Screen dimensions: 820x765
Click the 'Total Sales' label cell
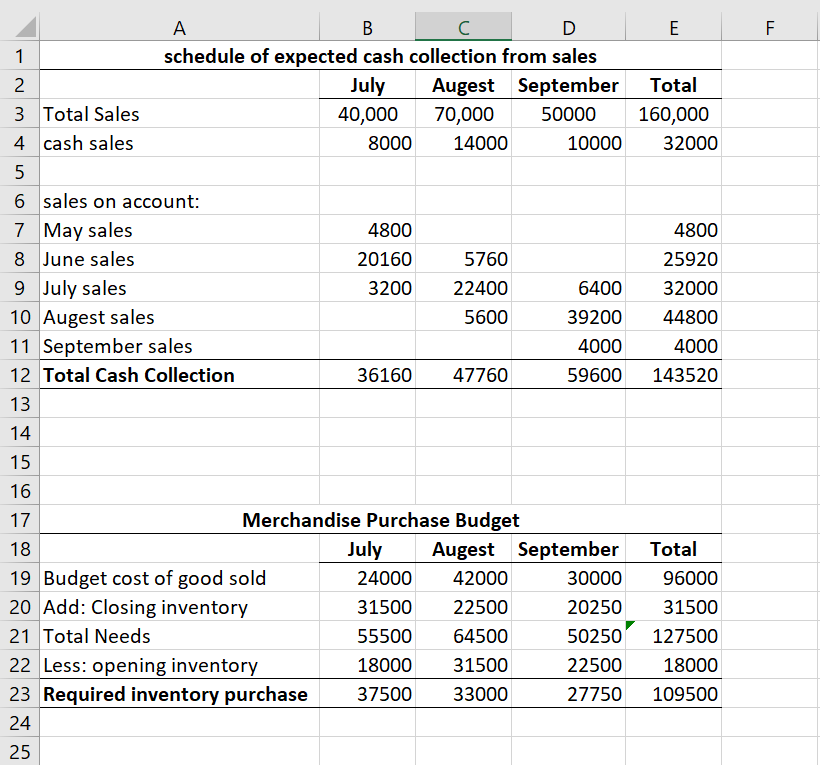179,114
